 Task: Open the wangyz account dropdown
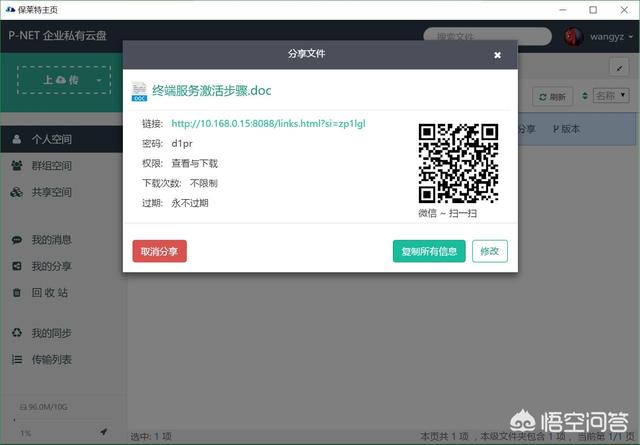(611, 37)
